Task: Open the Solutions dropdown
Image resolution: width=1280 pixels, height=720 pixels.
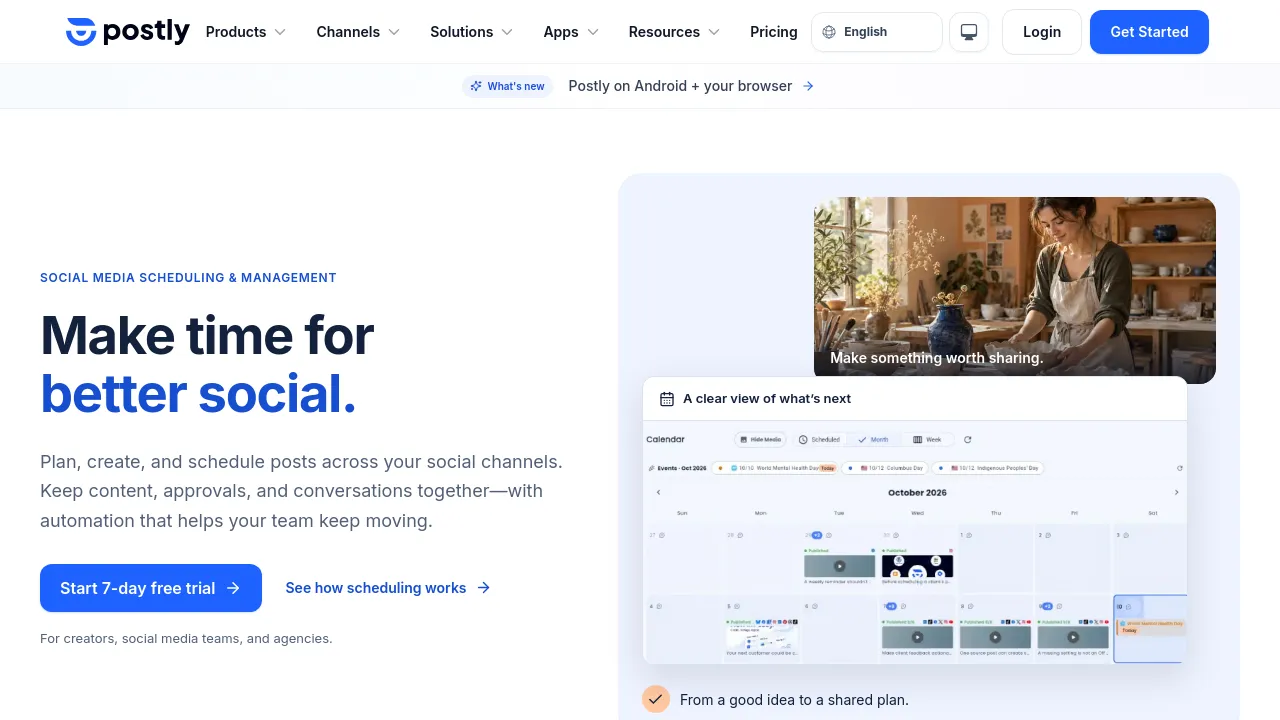Action: (x=472, y=32)
